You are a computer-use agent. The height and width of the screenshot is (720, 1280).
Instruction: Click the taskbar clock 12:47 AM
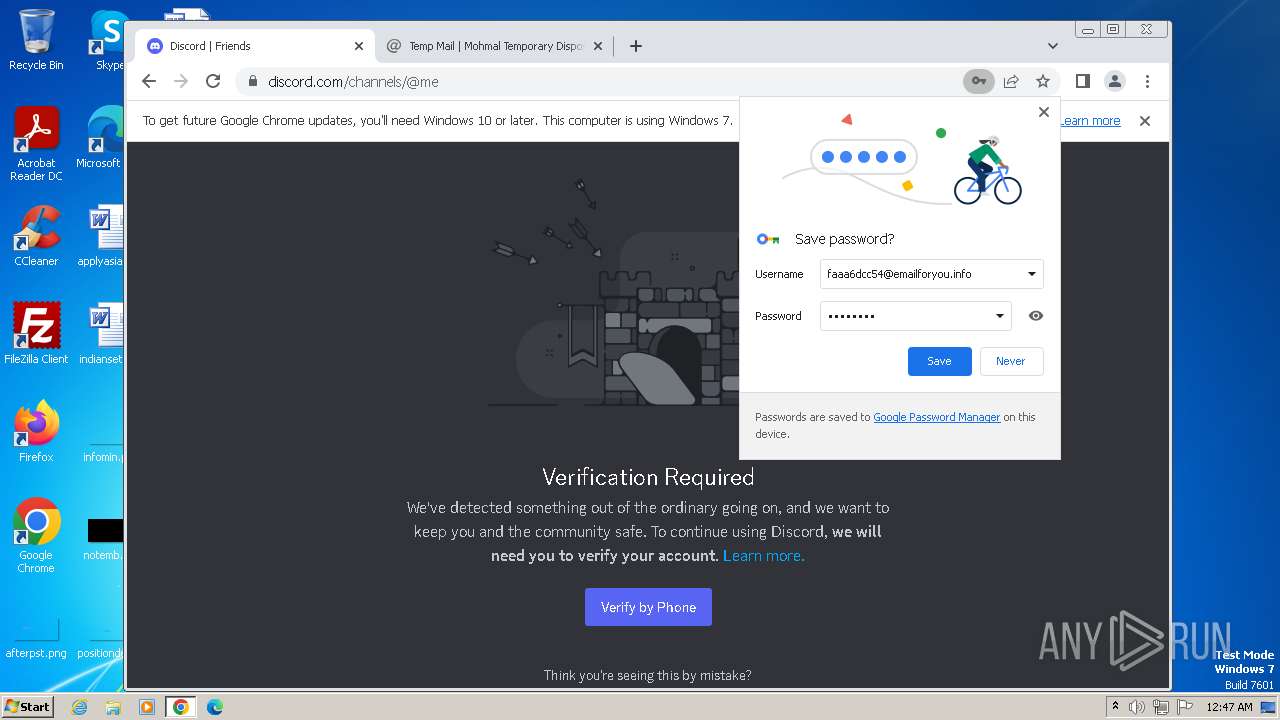tap(1229, 707)
